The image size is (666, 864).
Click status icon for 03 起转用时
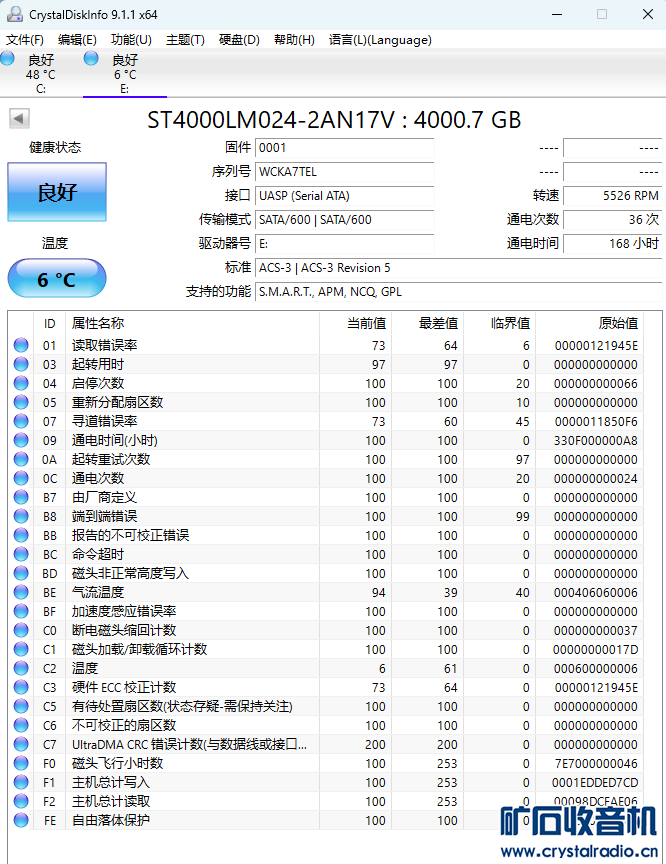coord(21,364)
